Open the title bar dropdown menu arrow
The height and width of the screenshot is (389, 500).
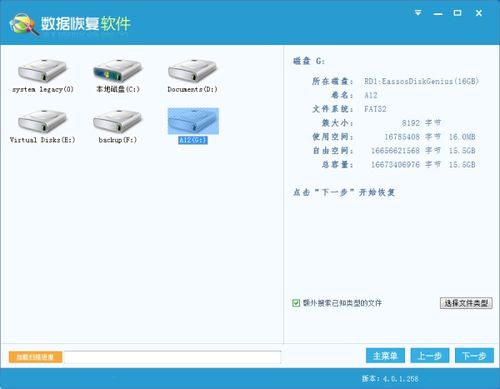tap(418, 13)
